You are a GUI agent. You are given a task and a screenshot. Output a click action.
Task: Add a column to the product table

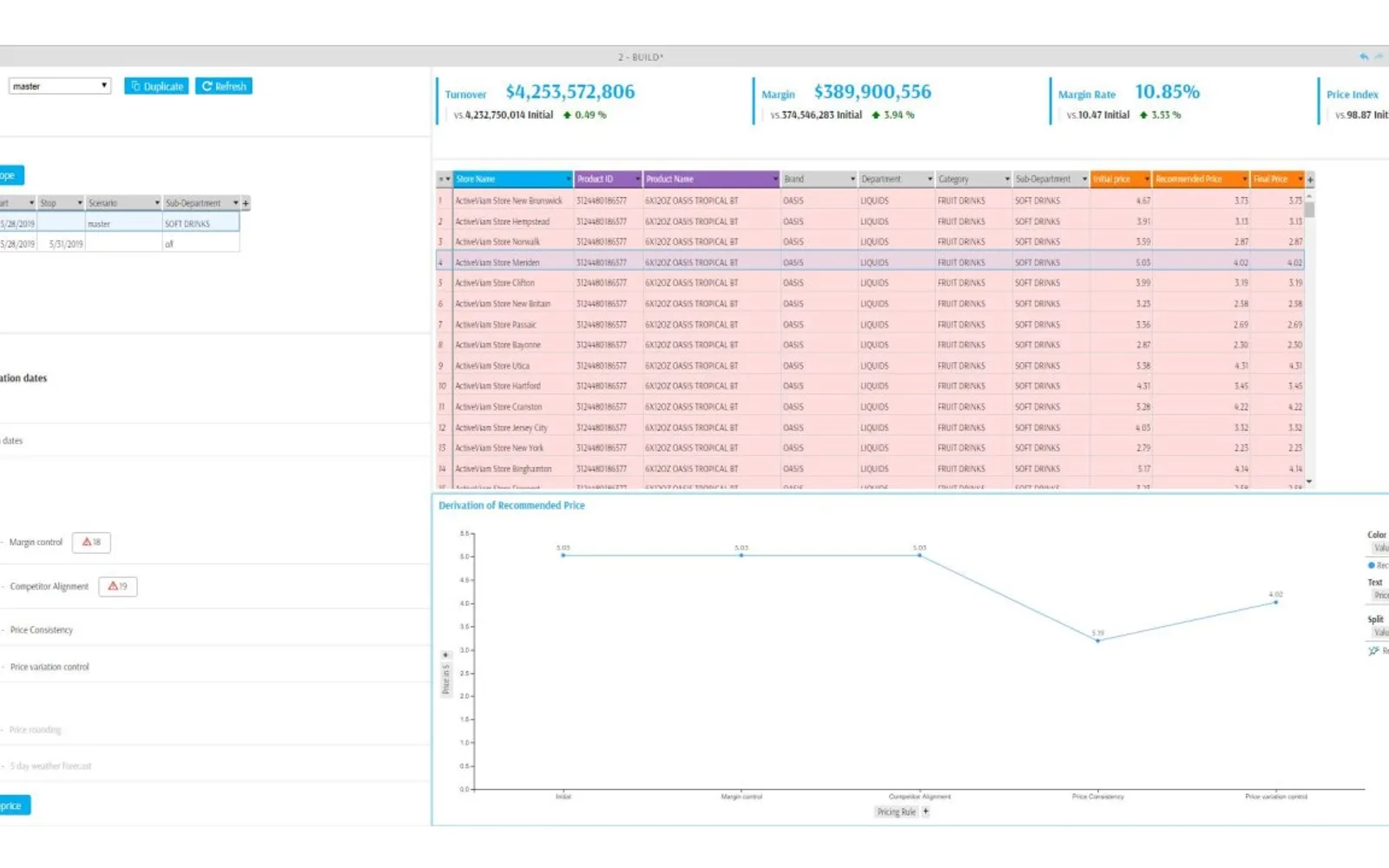(1310, 180)
